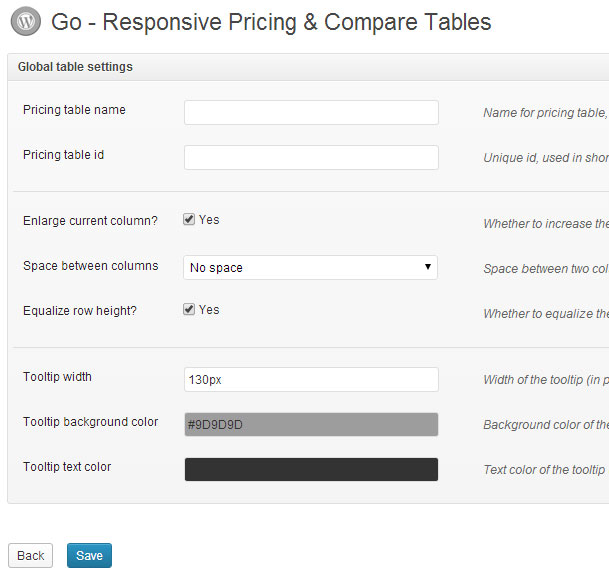Open Tooltip background color picker
This screenshot has height=575, width=609.
tap(311, 424)
